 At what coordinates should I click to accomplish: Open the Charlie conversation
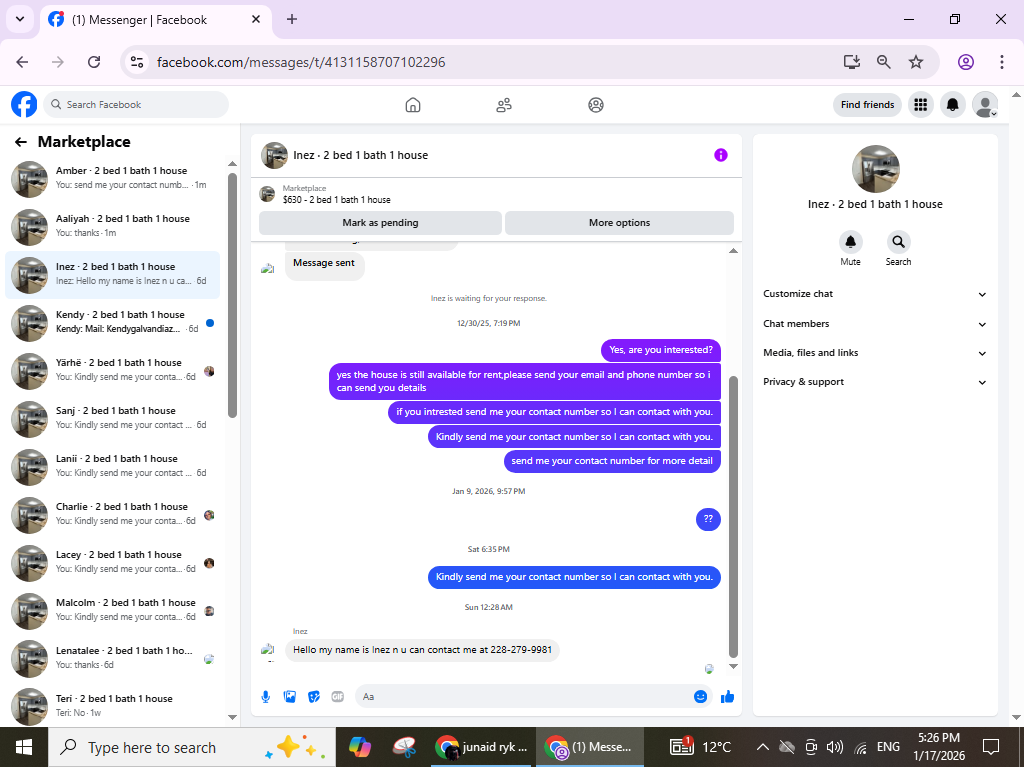point(112,514)
